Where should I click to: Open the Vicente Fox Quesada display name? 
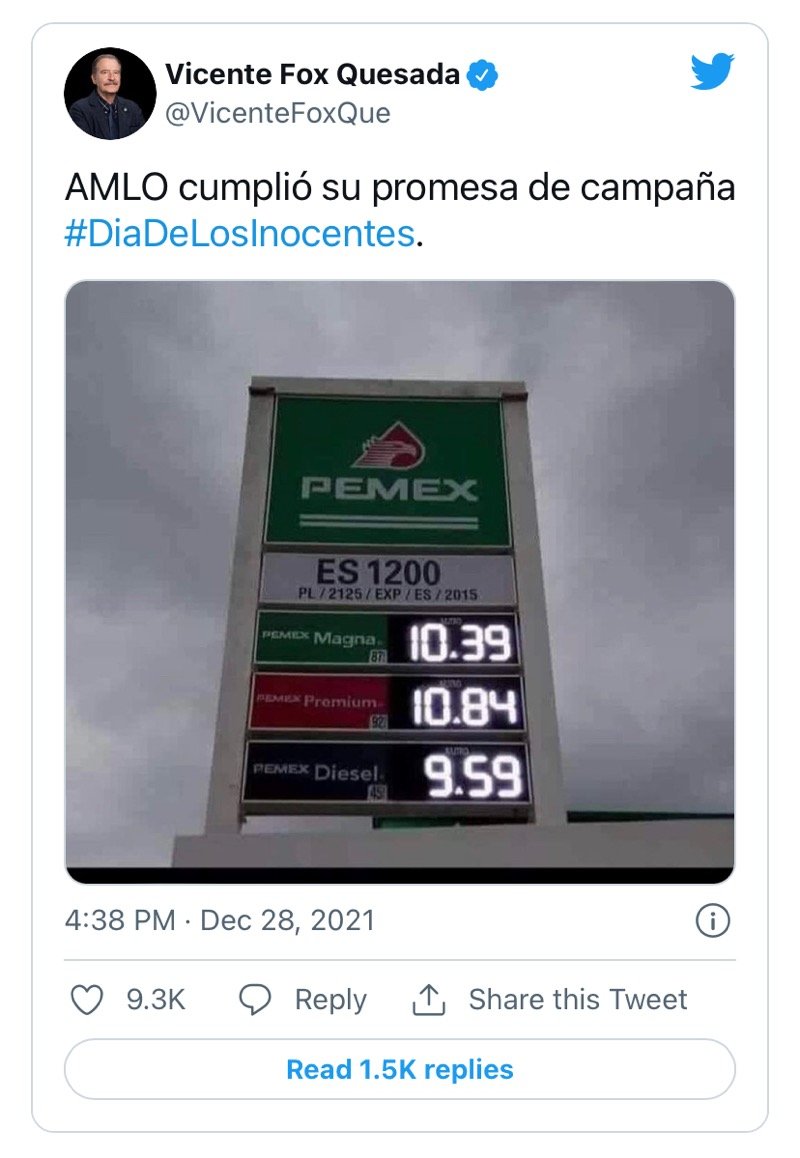(x=312, y=74)
